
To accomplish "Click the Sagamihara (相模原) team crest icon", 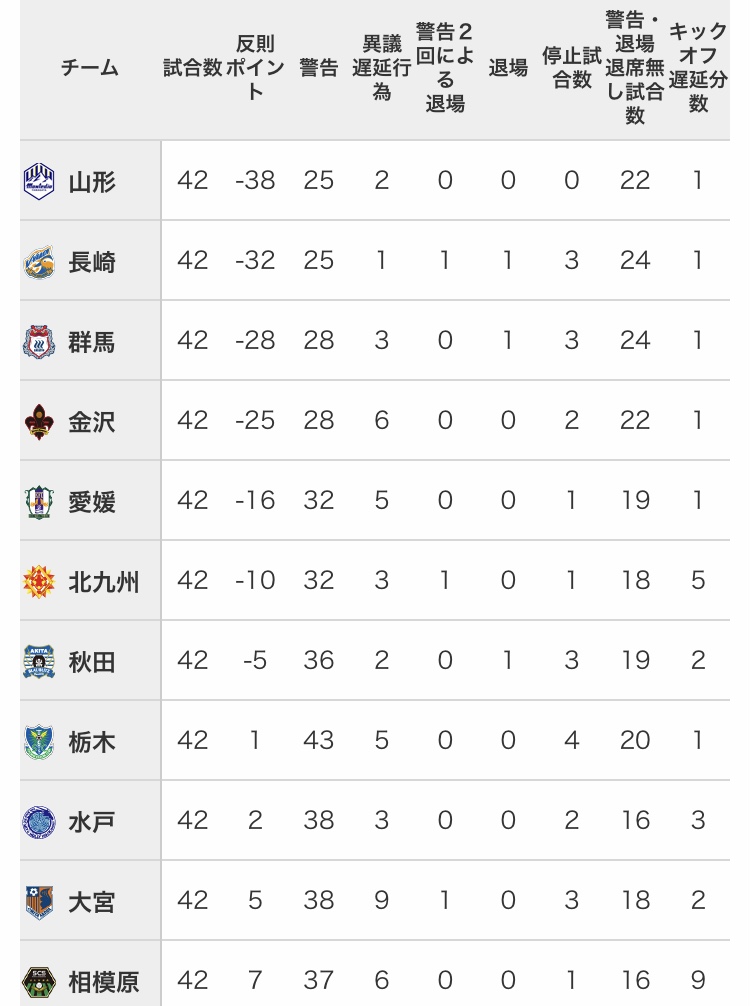I will [x=39, y=980].
